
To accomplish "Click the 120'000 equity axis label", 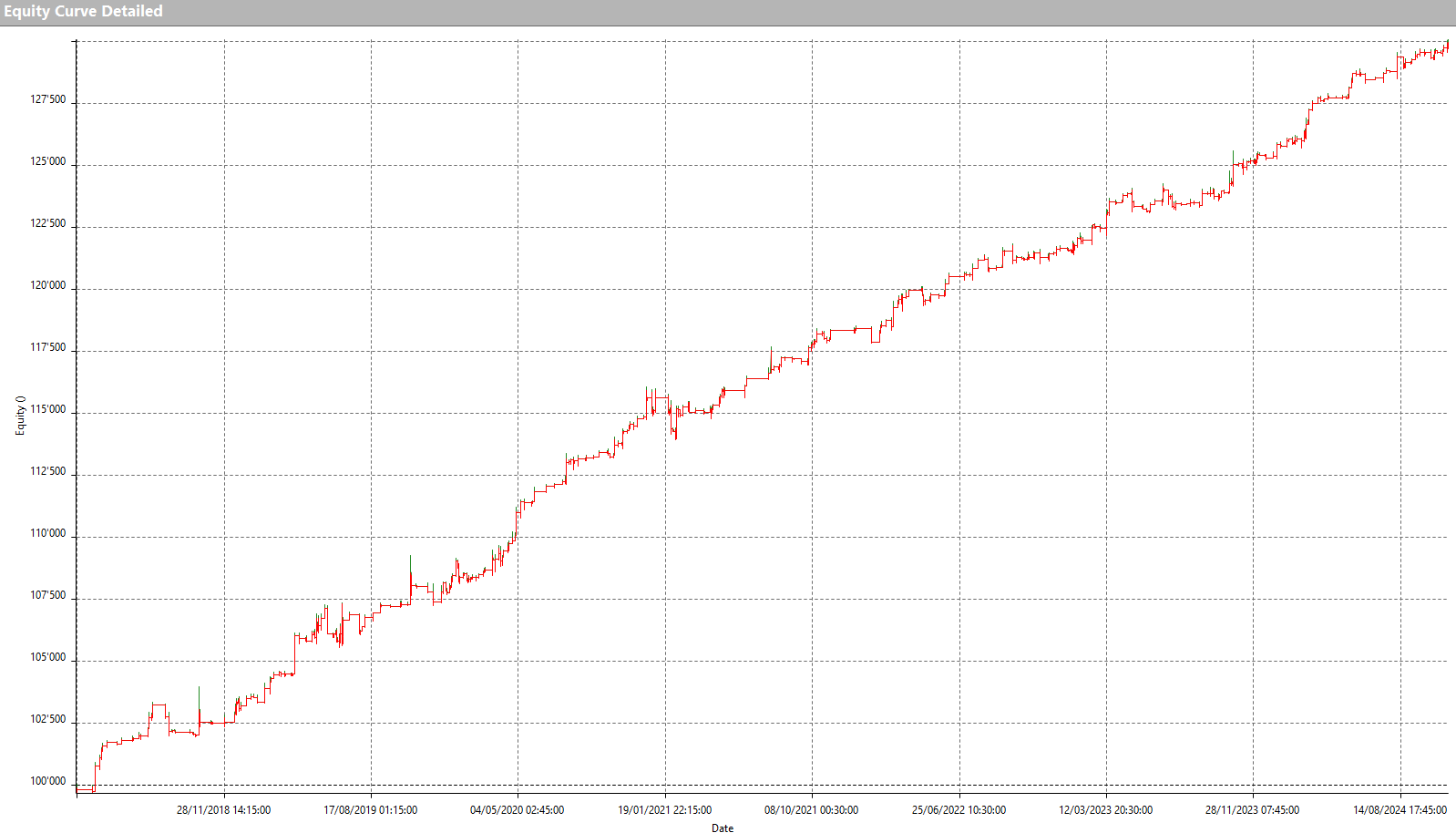I will (x=48, y=285).
